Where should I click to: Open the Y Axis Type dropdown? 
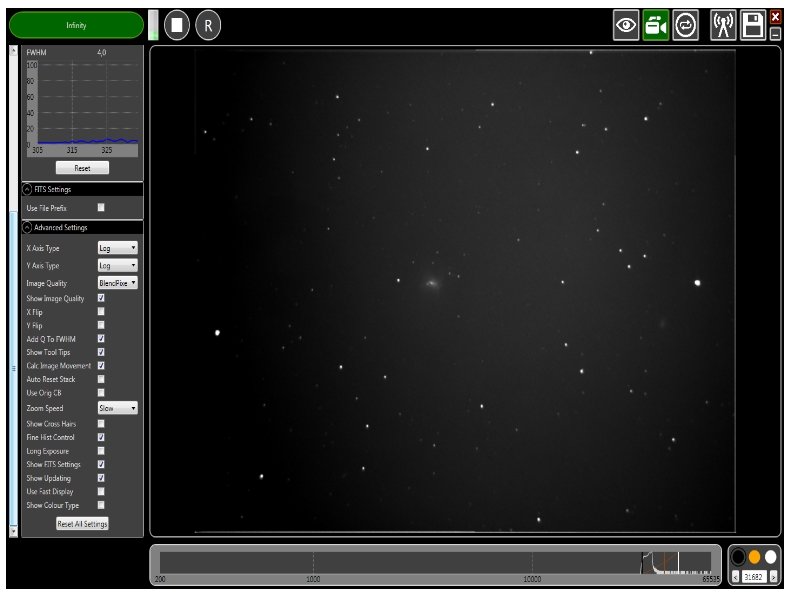tap(117, 265)
